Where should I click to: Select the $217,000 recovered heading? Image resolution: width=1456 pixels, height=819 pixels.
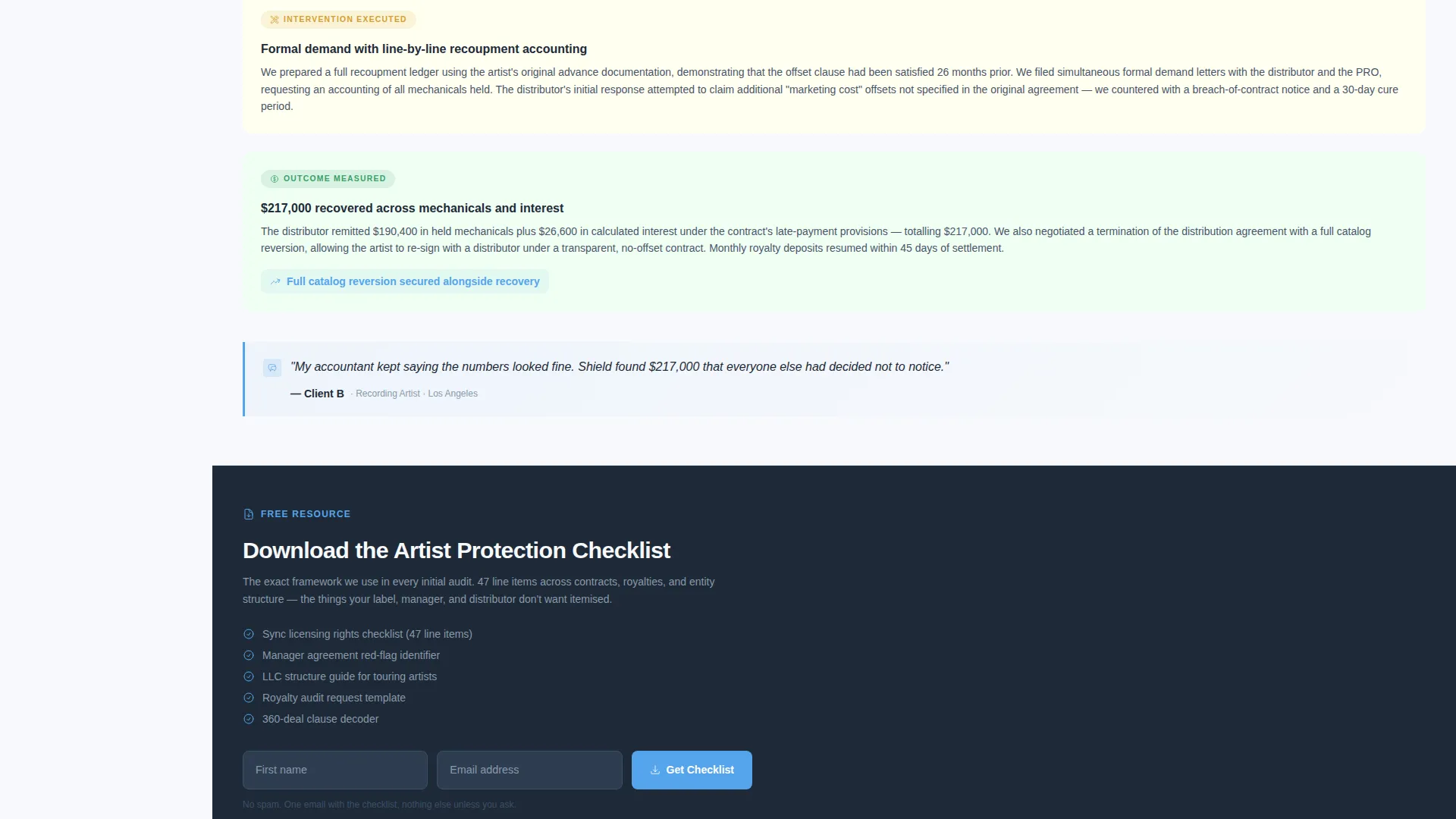412,208
